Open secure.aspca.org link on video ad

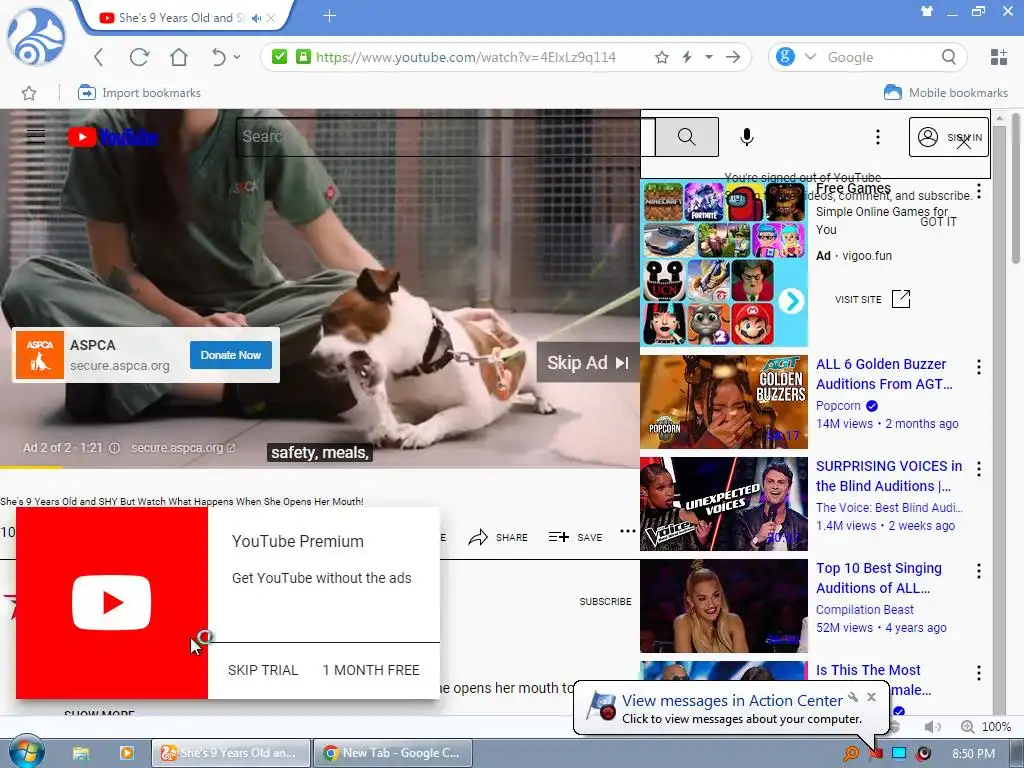(183, 448)
